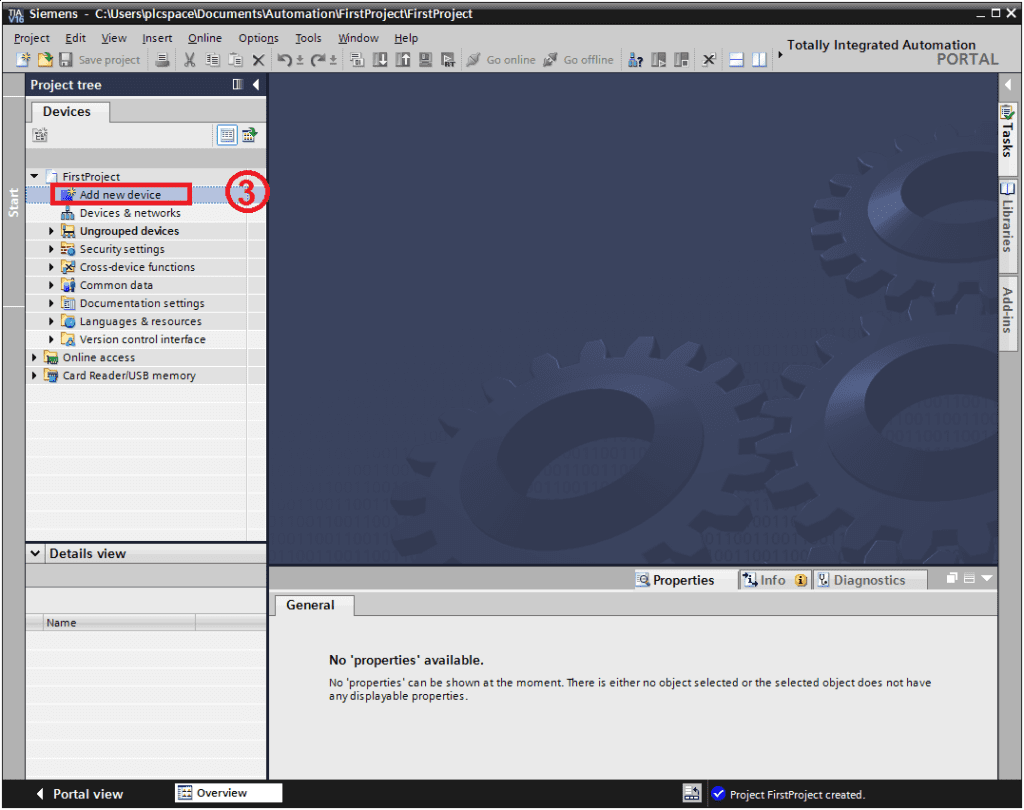Toggle the Details view section
The image size is (1024, 810).
[36, 554]
